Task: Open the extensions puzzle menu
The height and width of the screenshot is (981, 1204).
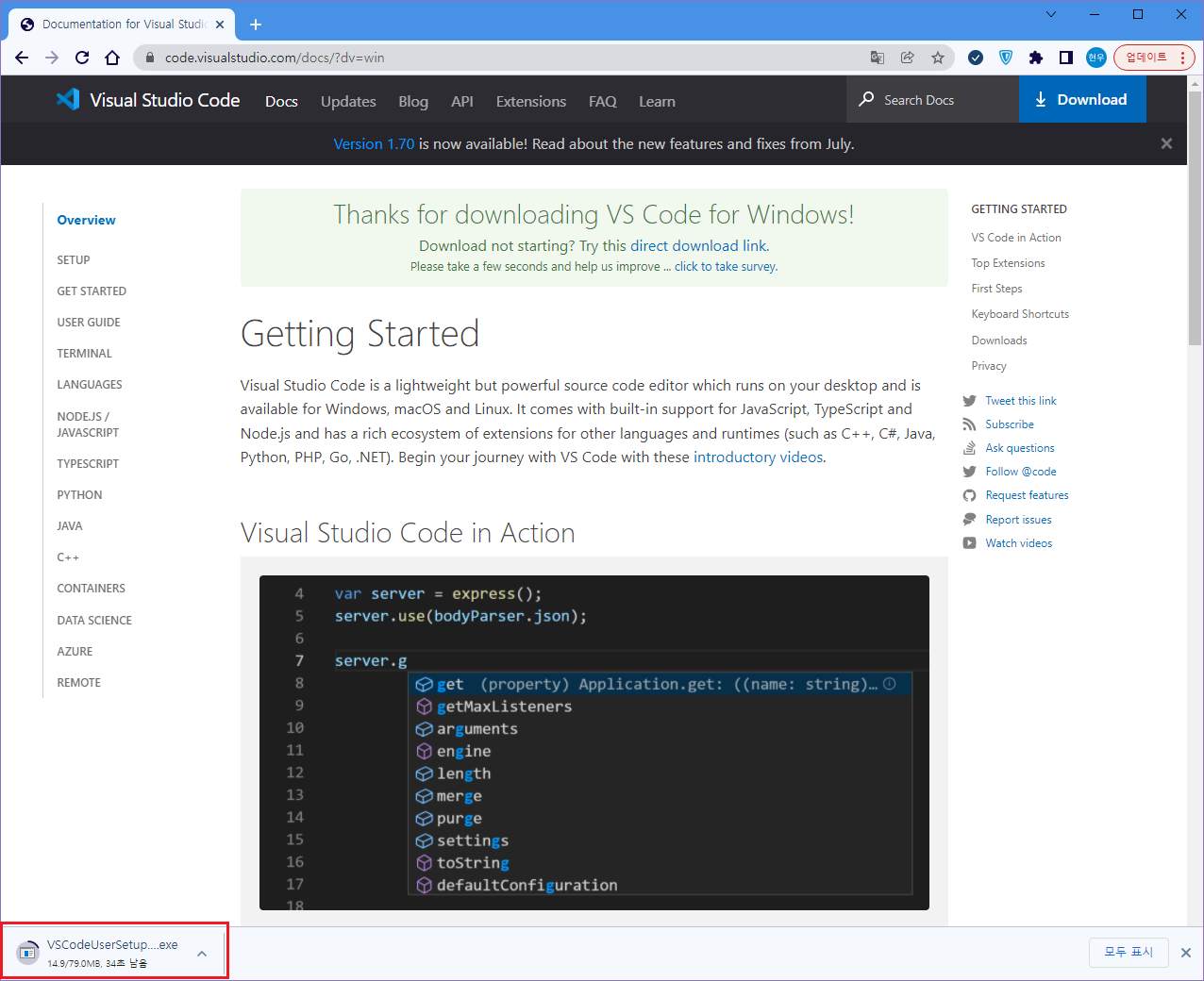Action: 1036,58
